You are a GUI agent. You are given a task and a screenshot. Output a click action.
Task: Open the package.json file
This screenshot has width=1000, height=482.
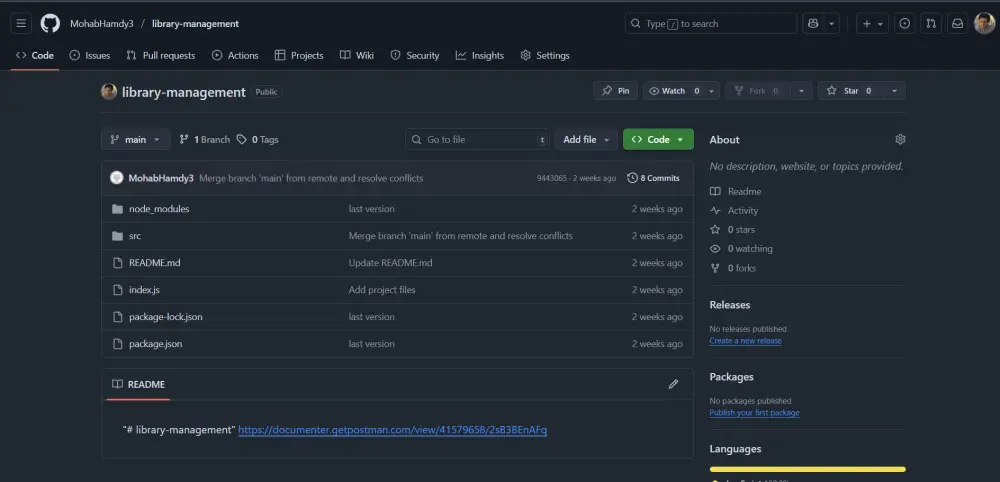click(x=156, y=344)
